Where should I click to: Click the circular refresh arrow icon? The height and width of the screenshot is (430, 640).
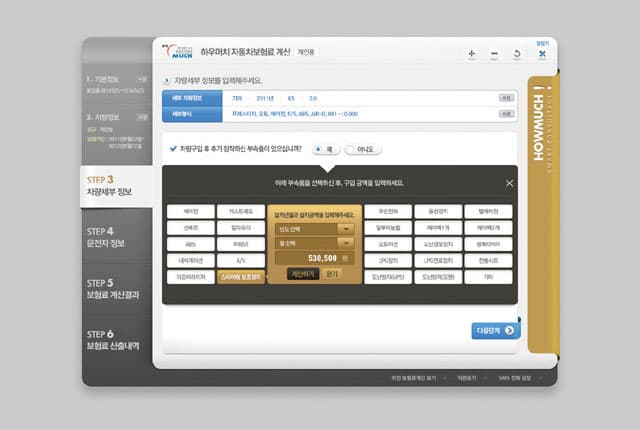[517, 53]
